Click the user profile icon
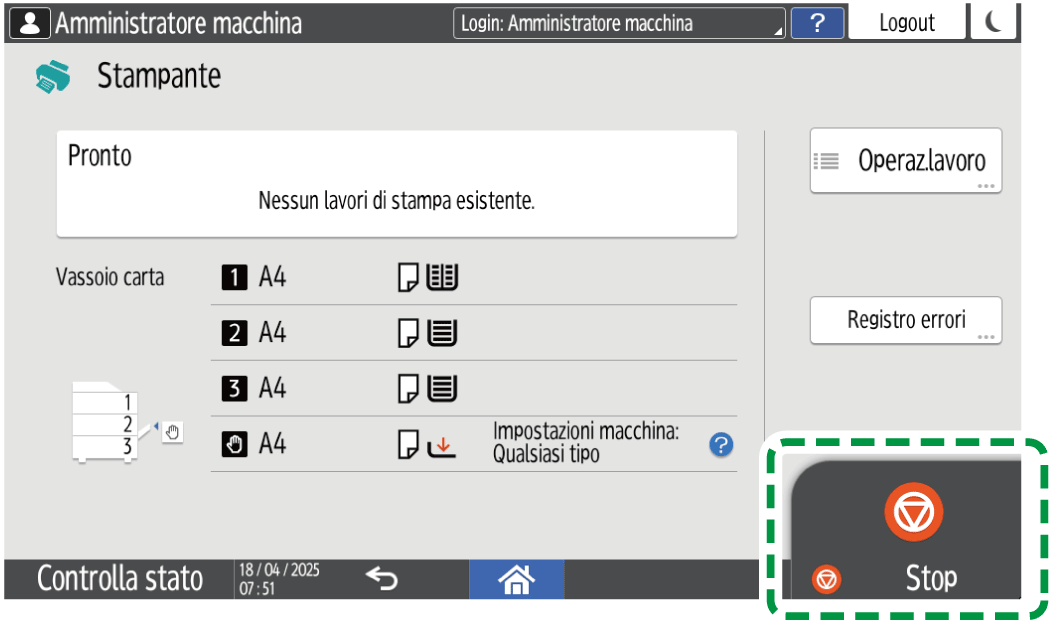 point(29,24)
